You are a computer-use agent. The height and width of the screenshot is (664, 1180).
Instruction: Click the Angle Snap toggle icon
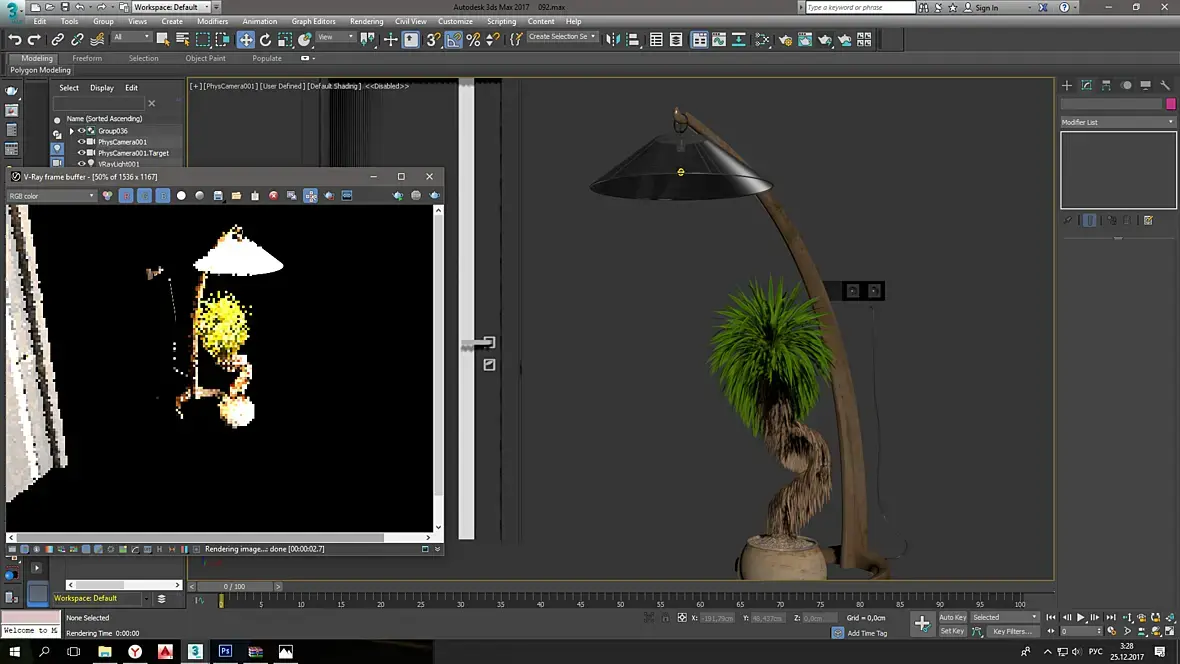point(453,40)
